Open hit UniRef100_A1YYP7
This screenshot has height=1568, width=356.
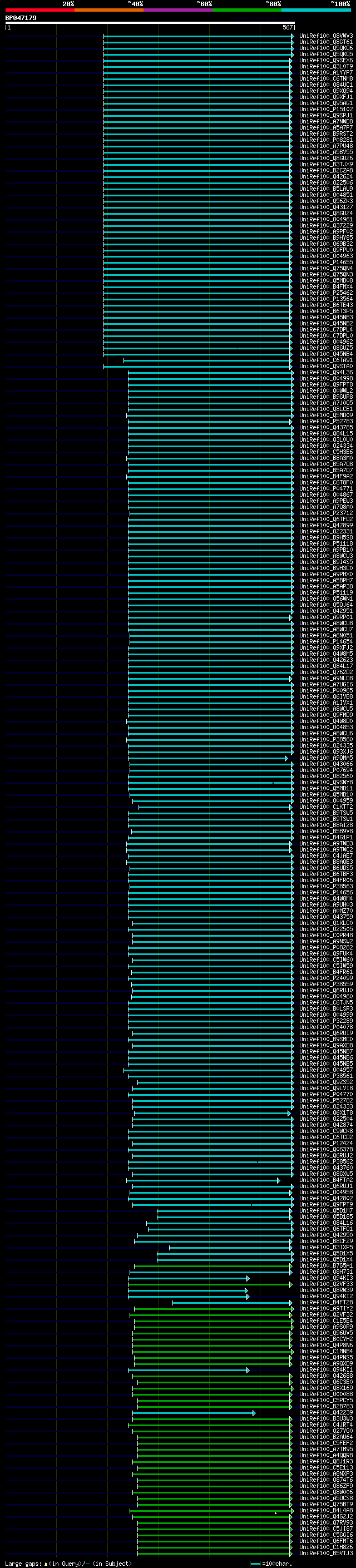(x=325, y=72)
